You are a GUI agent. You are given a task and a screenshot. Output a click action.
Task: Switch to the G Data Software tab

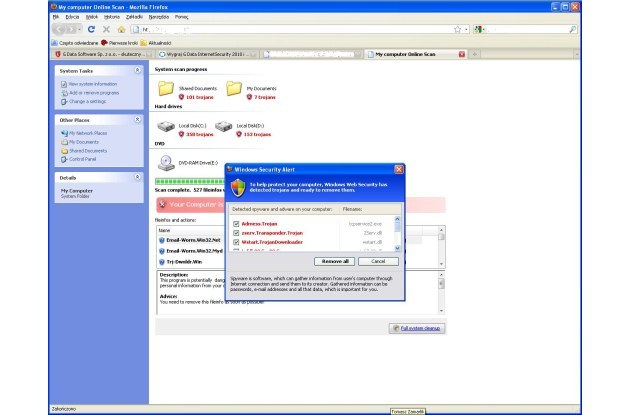coord(103,54)
